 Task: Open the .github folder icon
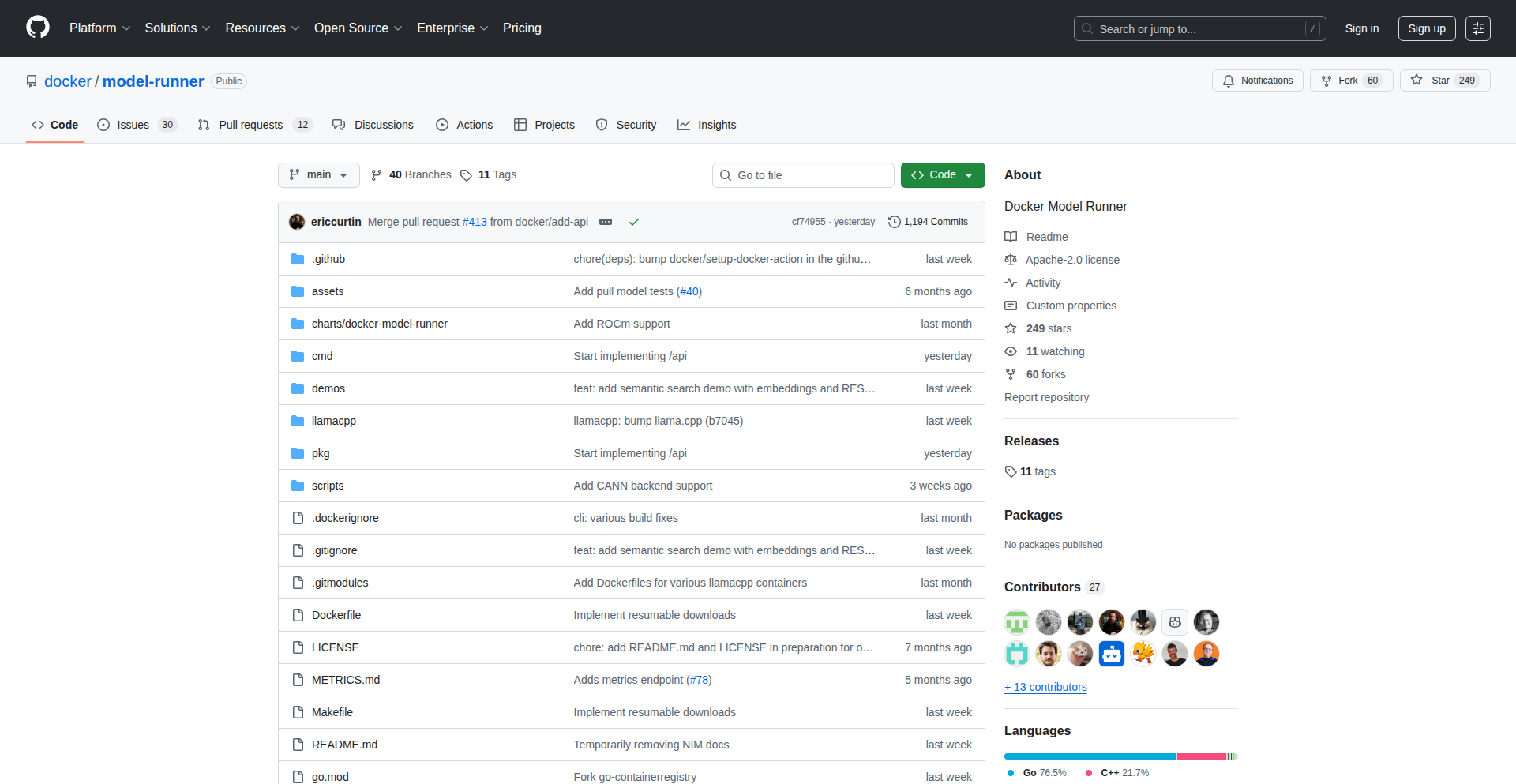tap(298, 258)
